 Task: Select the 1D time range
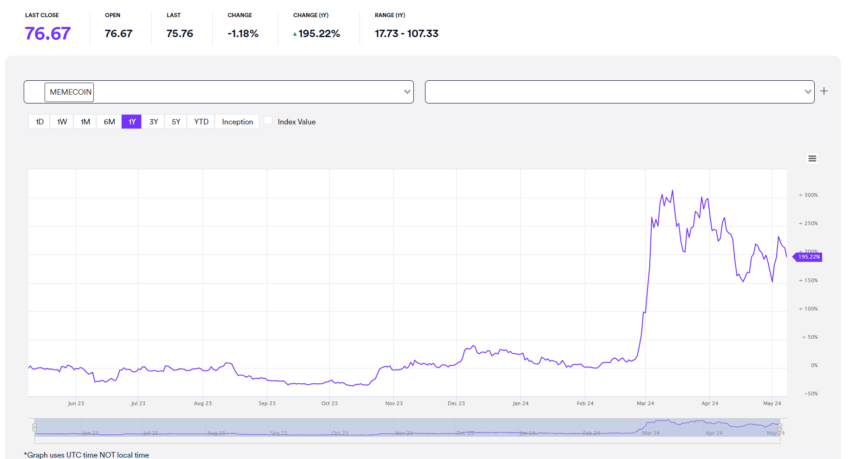click(40, 122)
